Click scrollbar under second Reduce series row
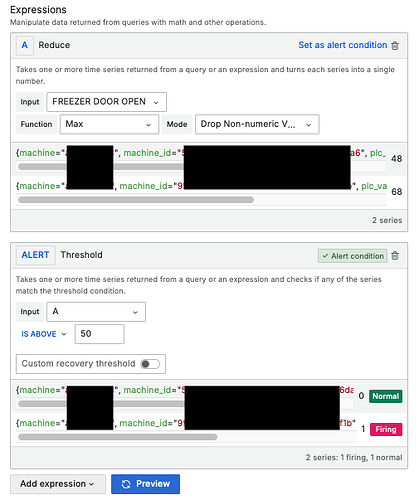The image size is (418, 500). [x=136, y=200]
